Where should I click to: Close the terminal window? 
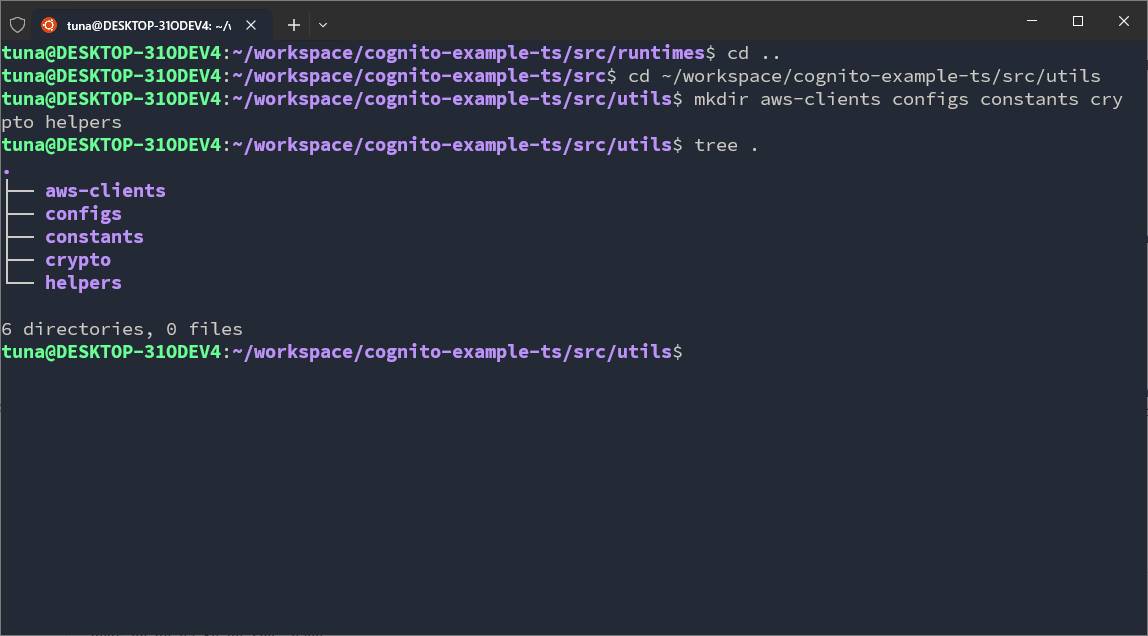(1124, 21)
